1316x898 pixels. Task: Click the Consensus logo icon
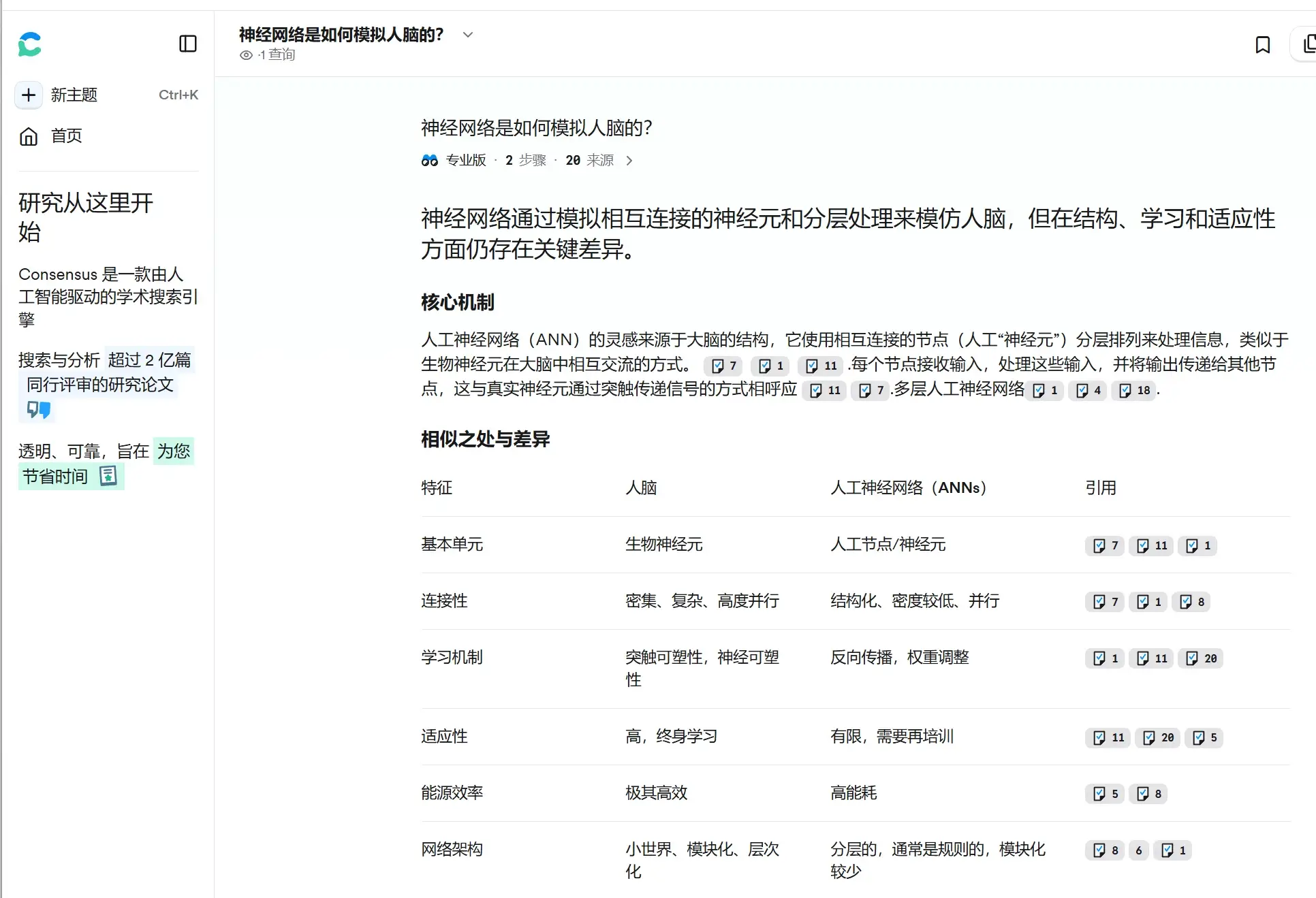(x=29, y=44)
